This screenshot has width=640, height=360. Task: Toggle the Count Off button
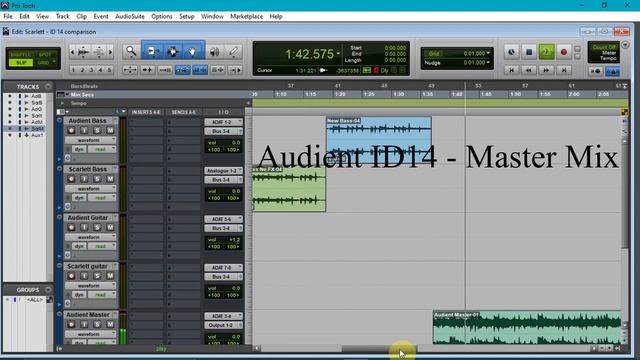pos(604,47)
